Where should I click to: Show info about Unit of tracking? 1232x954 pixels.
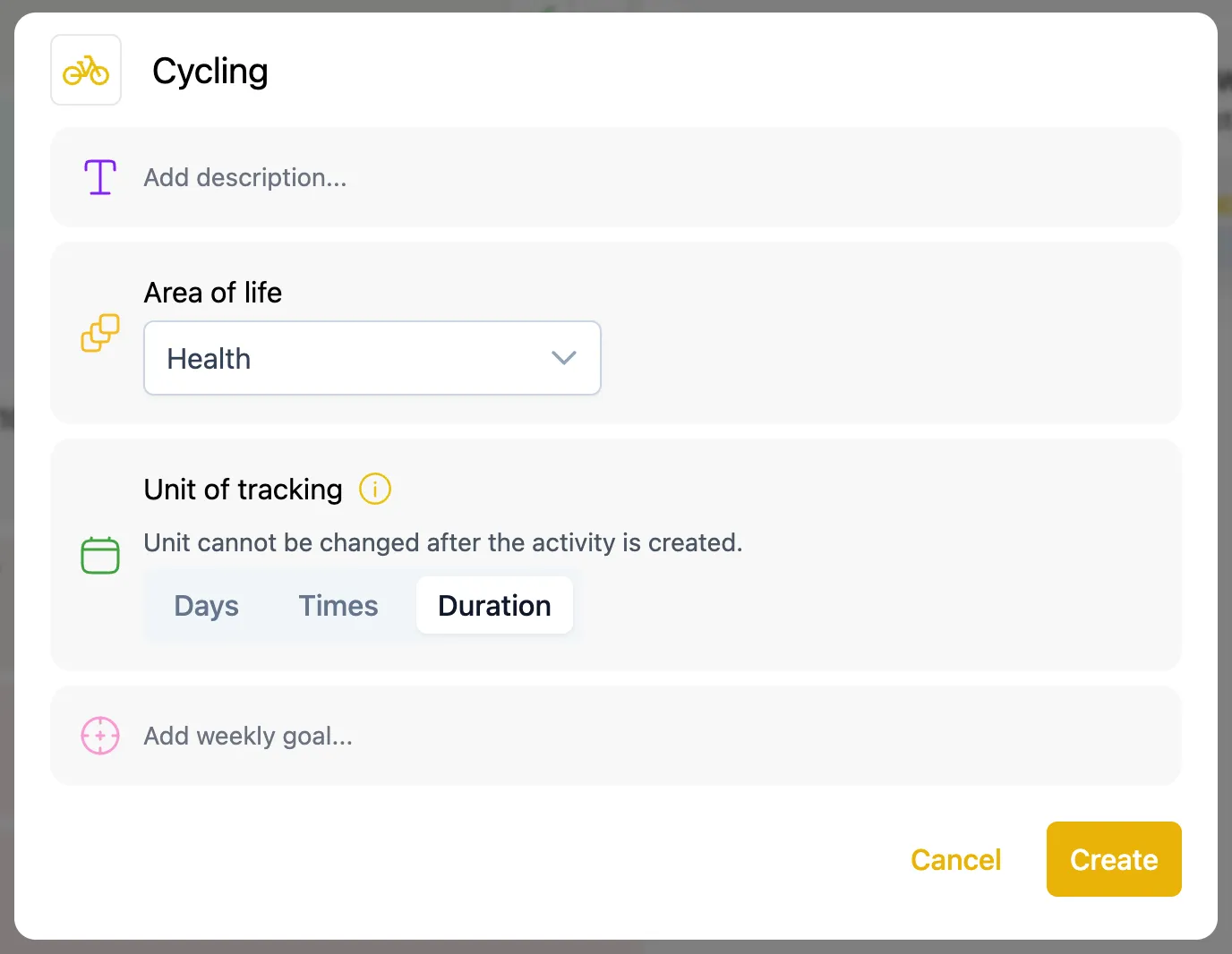(x=375, y=490)
